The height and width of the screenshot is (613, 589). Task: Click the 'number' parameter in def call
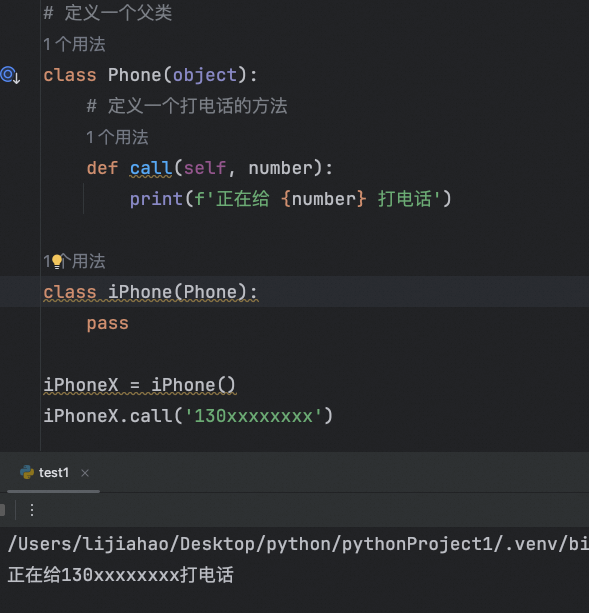281,168
